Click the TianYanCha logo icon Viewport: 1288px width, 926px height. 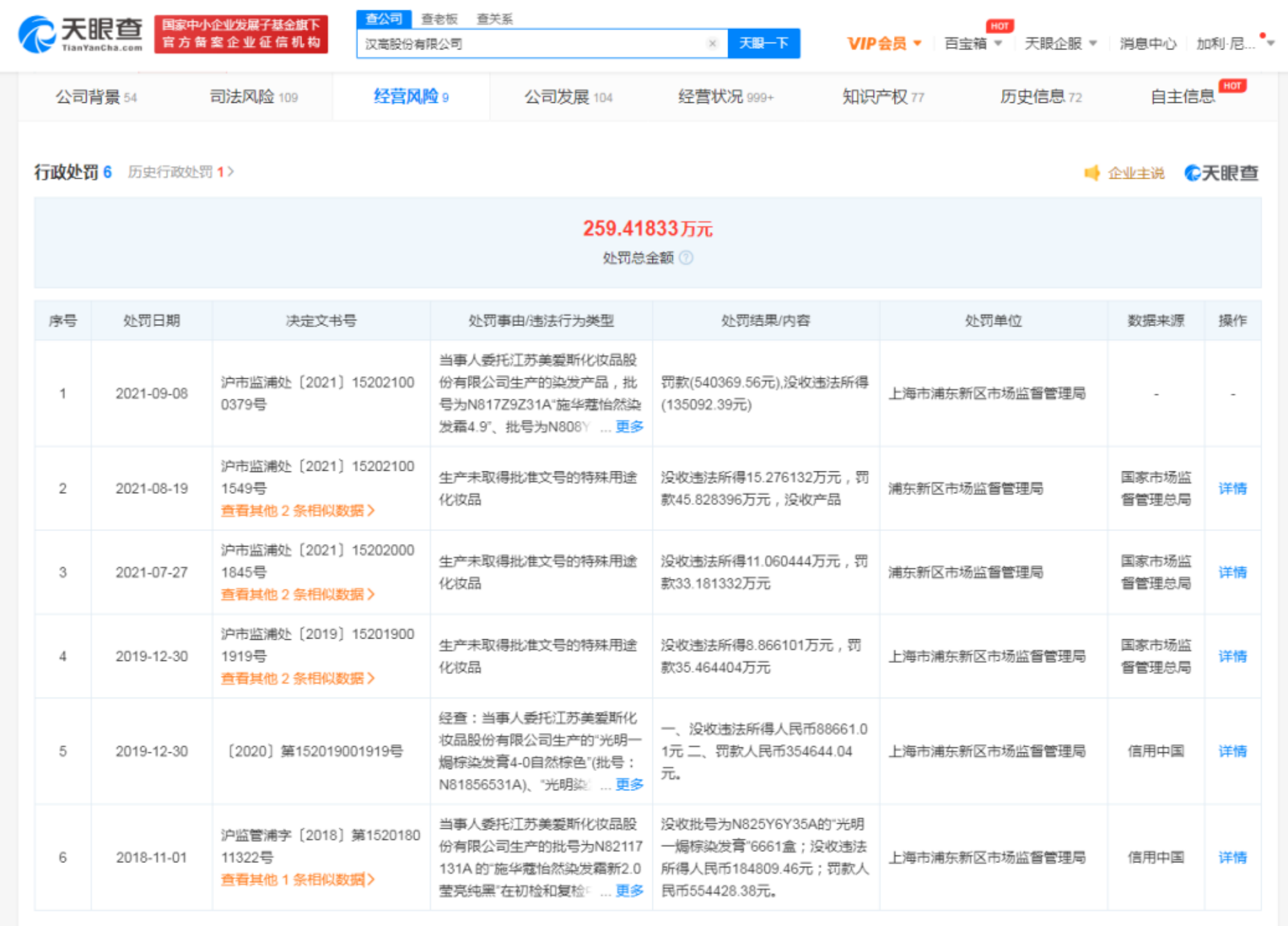coord(37,35)
